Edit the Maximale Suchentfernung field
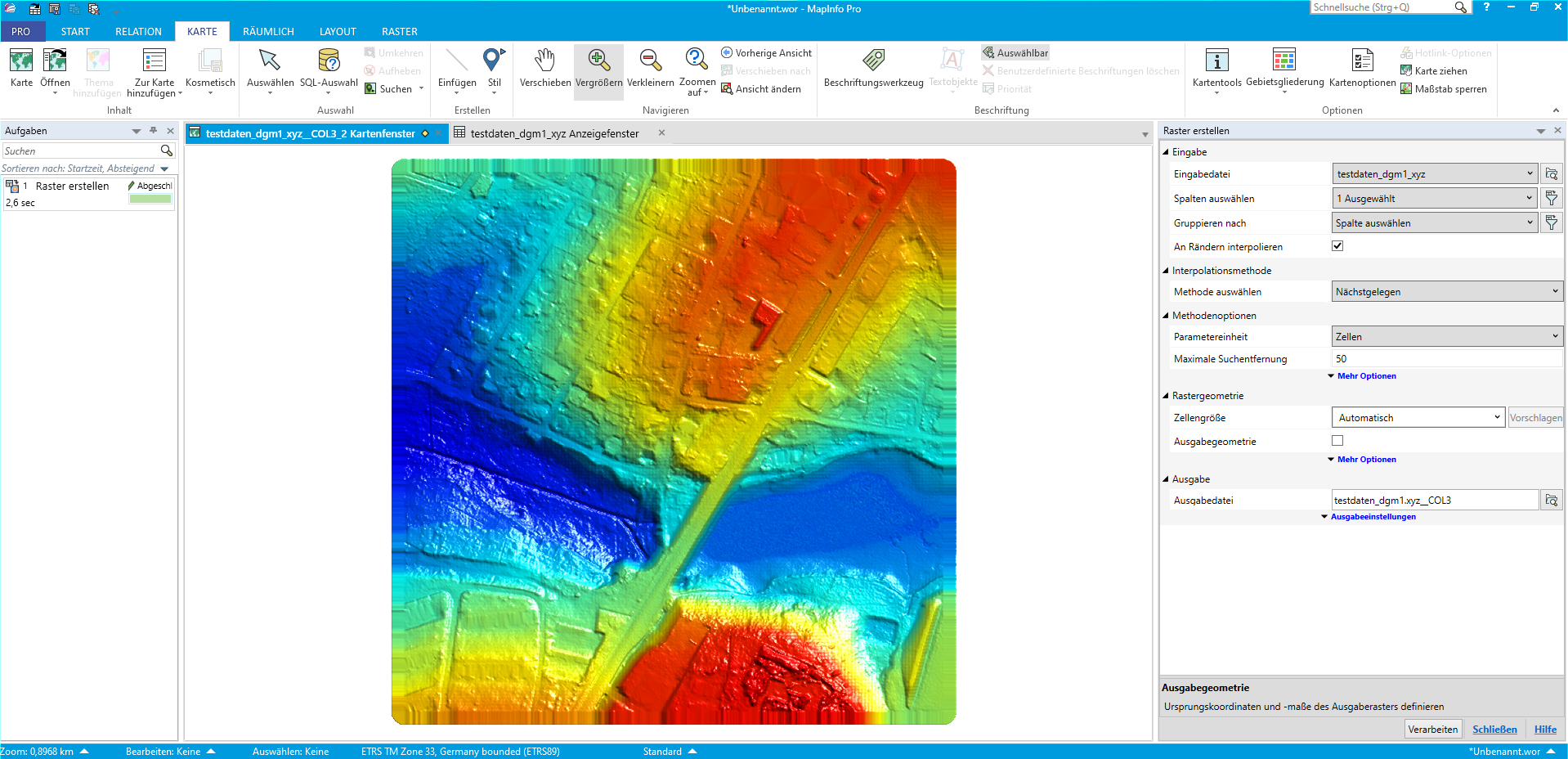Screen dimensions: 1568x759 click(x=1447, y=358)
